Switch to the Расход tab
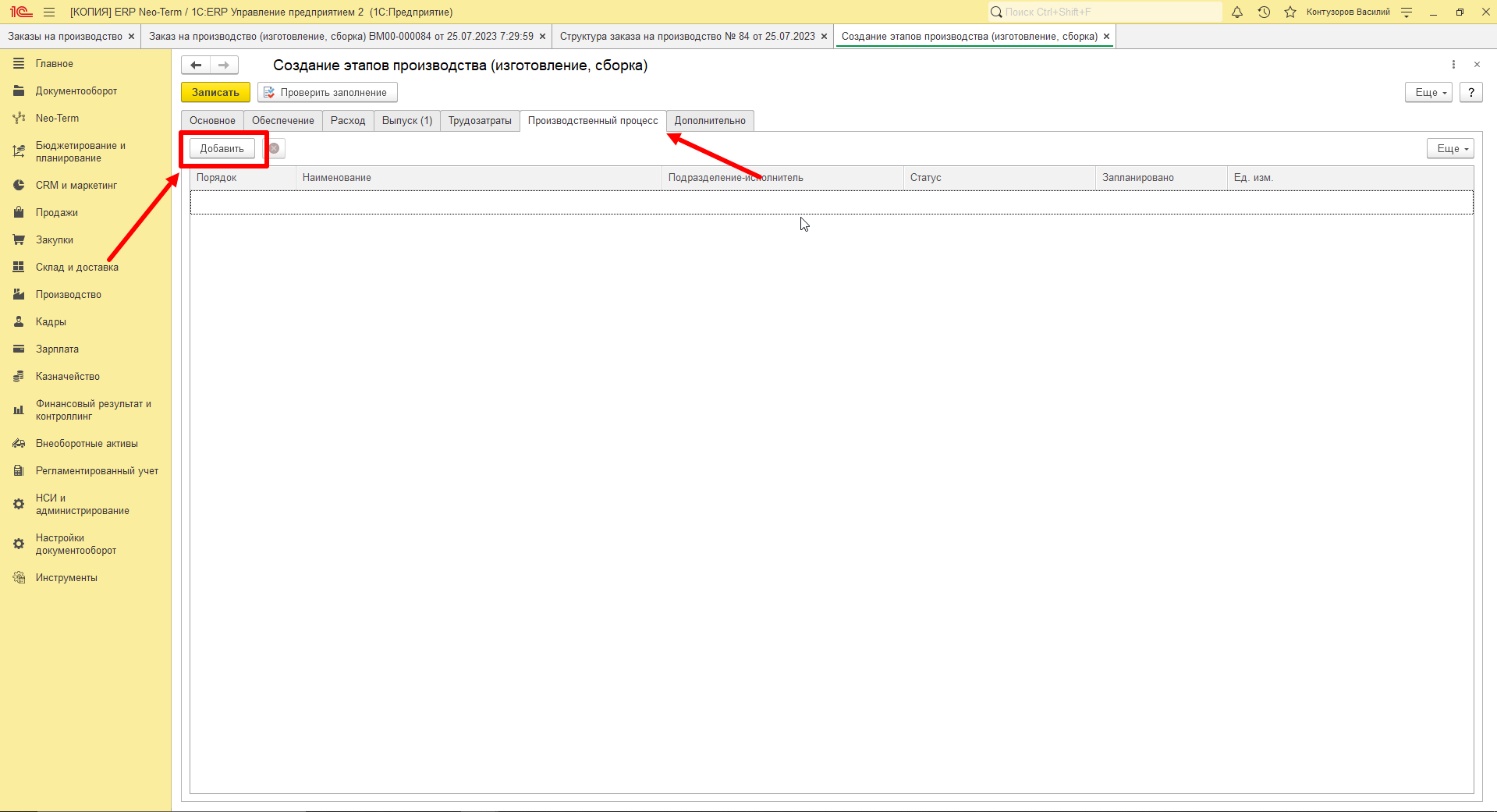This screenshot has width=1497, height=812. click(x=348, y=121)
